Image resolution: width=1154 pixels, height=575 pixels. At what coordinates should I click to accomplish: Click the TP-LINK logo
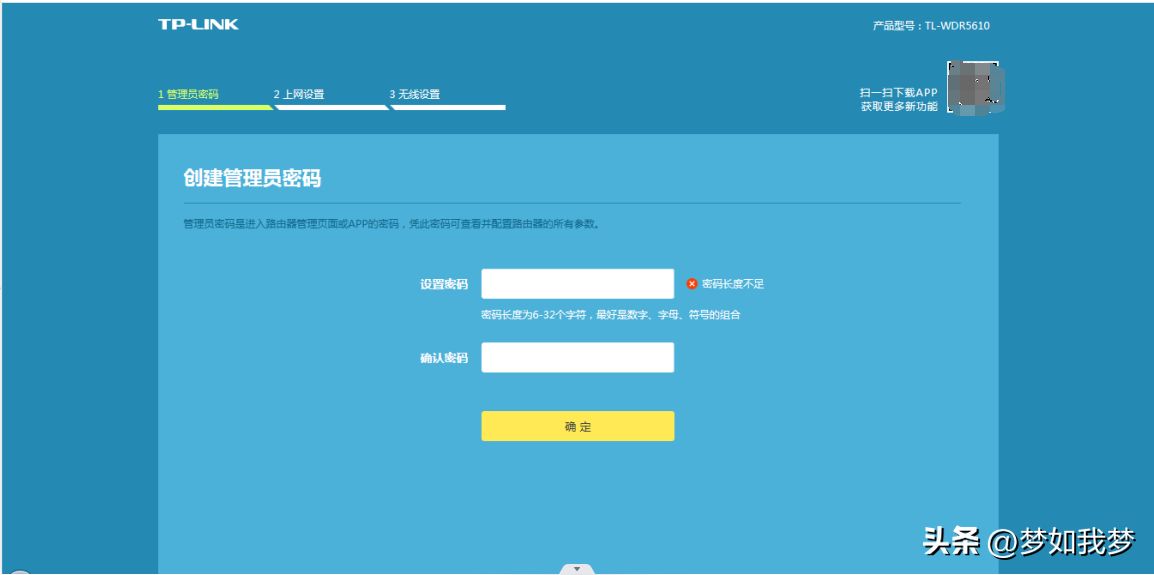(198, 24)
